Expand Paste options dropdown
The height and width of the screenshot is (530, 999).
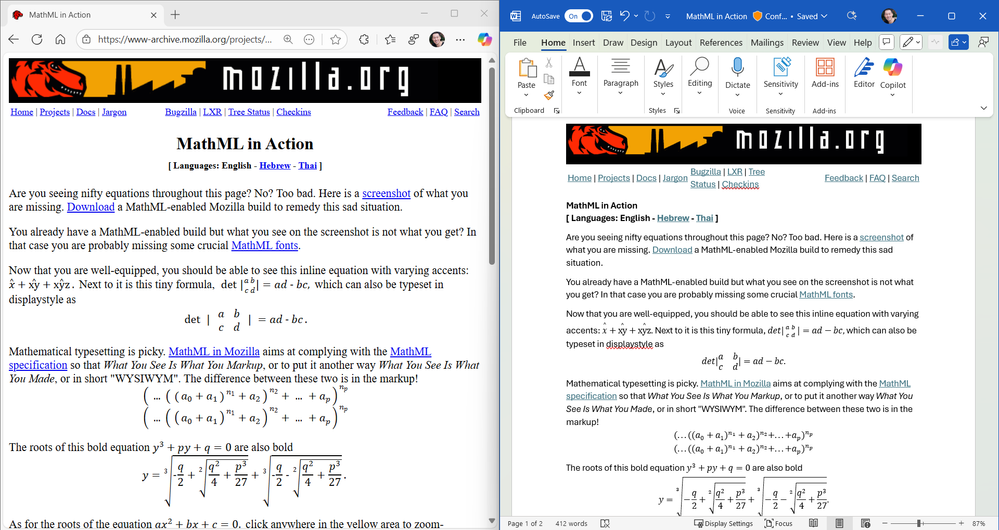point(526,94)
